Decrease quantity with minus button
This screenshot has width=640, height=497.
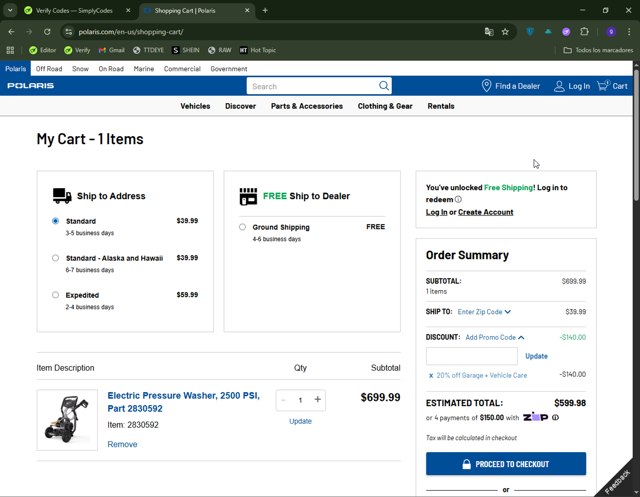click(283, 400)
